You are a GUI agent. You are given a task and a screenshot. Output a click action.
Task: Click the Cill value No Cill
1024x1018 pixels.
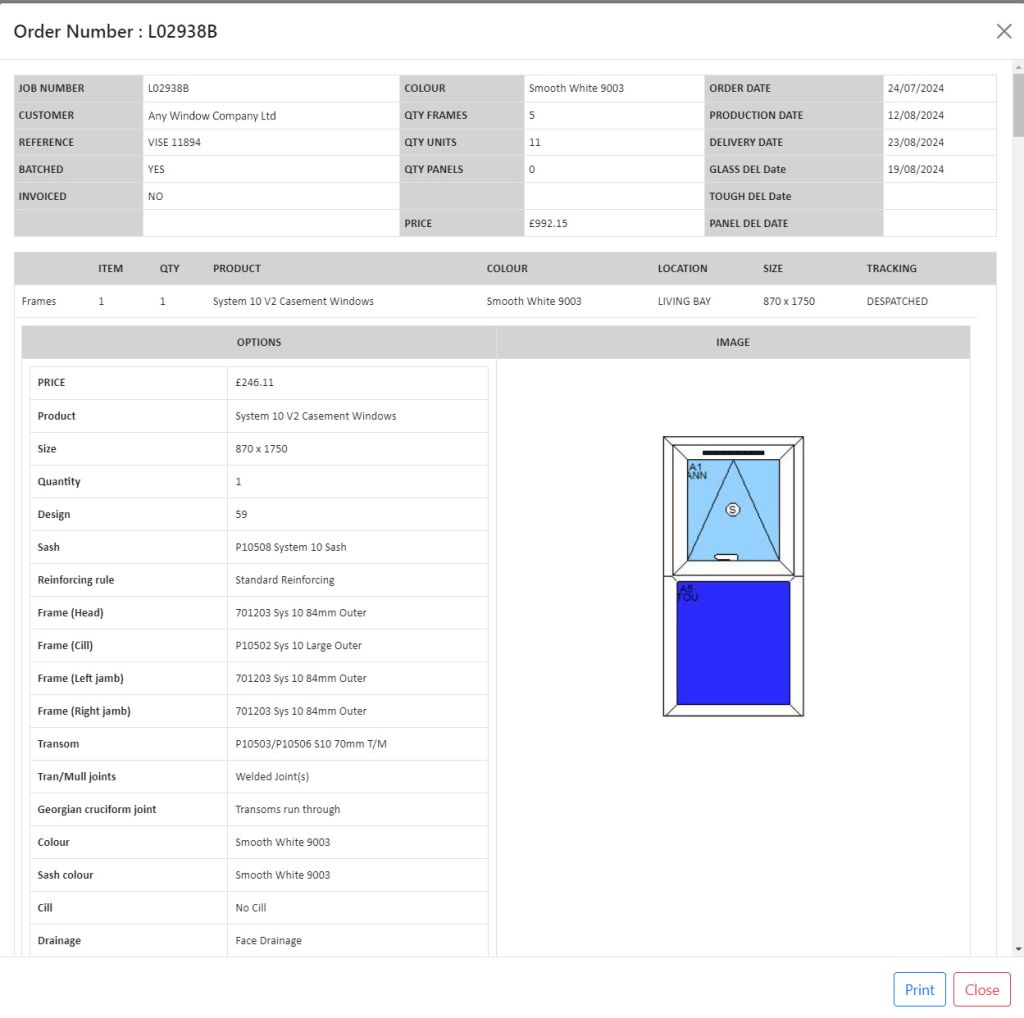tap(250, 908)
